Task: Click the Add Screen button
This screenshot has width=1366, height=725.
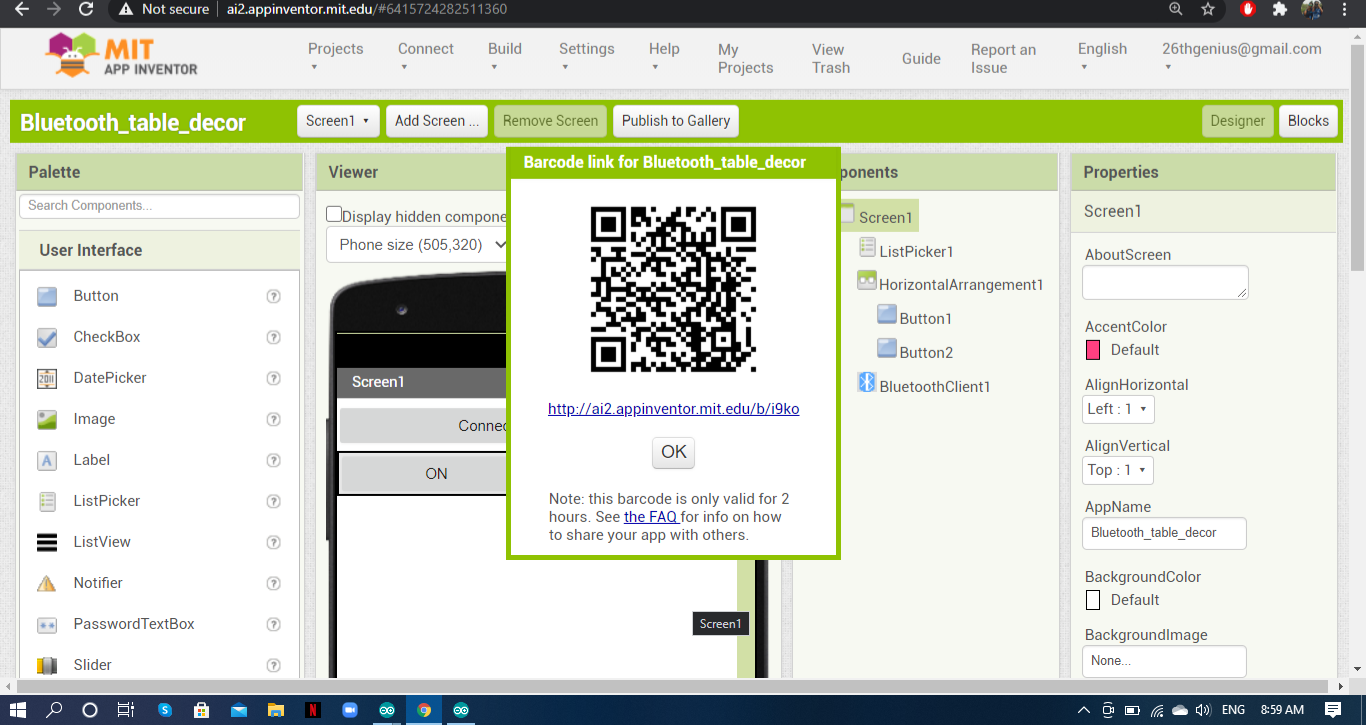Action: [437, 121]
